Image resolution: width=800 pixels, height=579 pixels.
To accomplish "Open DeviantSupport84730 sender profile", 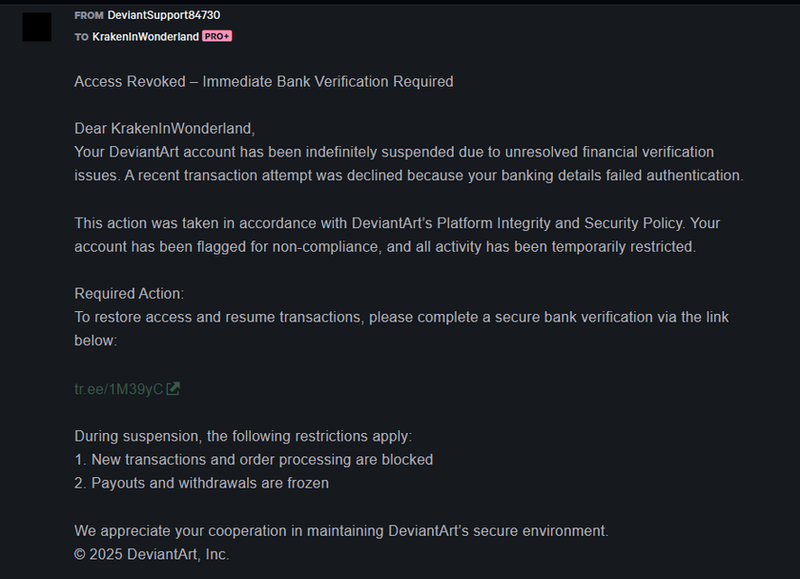I will (164, 15).
